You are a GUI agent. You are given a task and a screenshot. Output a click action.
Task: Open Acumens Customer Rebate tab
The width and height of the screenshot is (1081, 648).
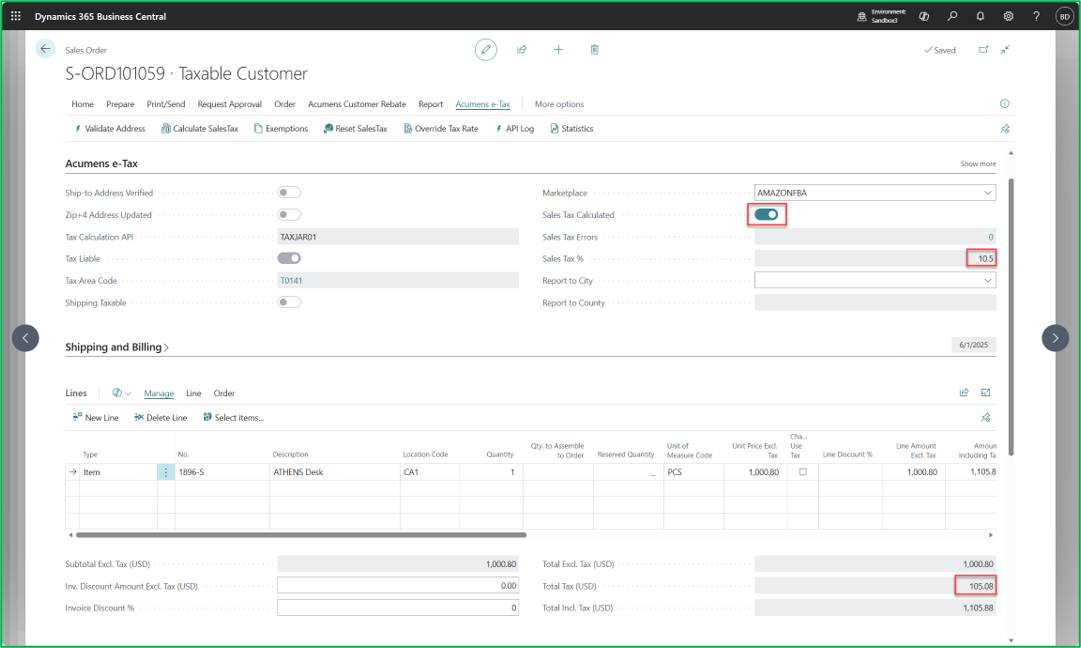click(356, 104)
